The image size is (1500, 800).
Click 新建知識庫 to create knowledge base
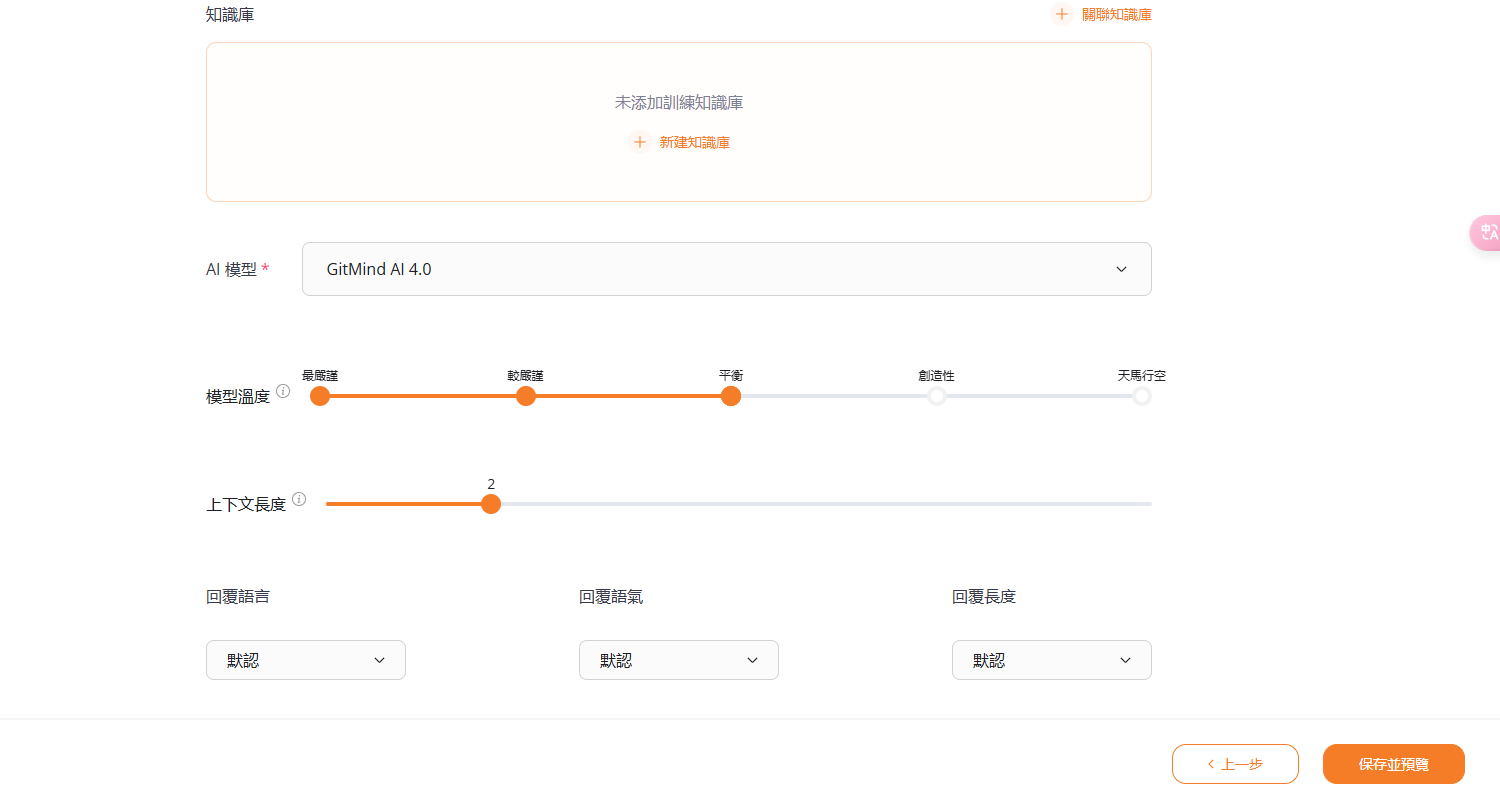click(694, 142)
